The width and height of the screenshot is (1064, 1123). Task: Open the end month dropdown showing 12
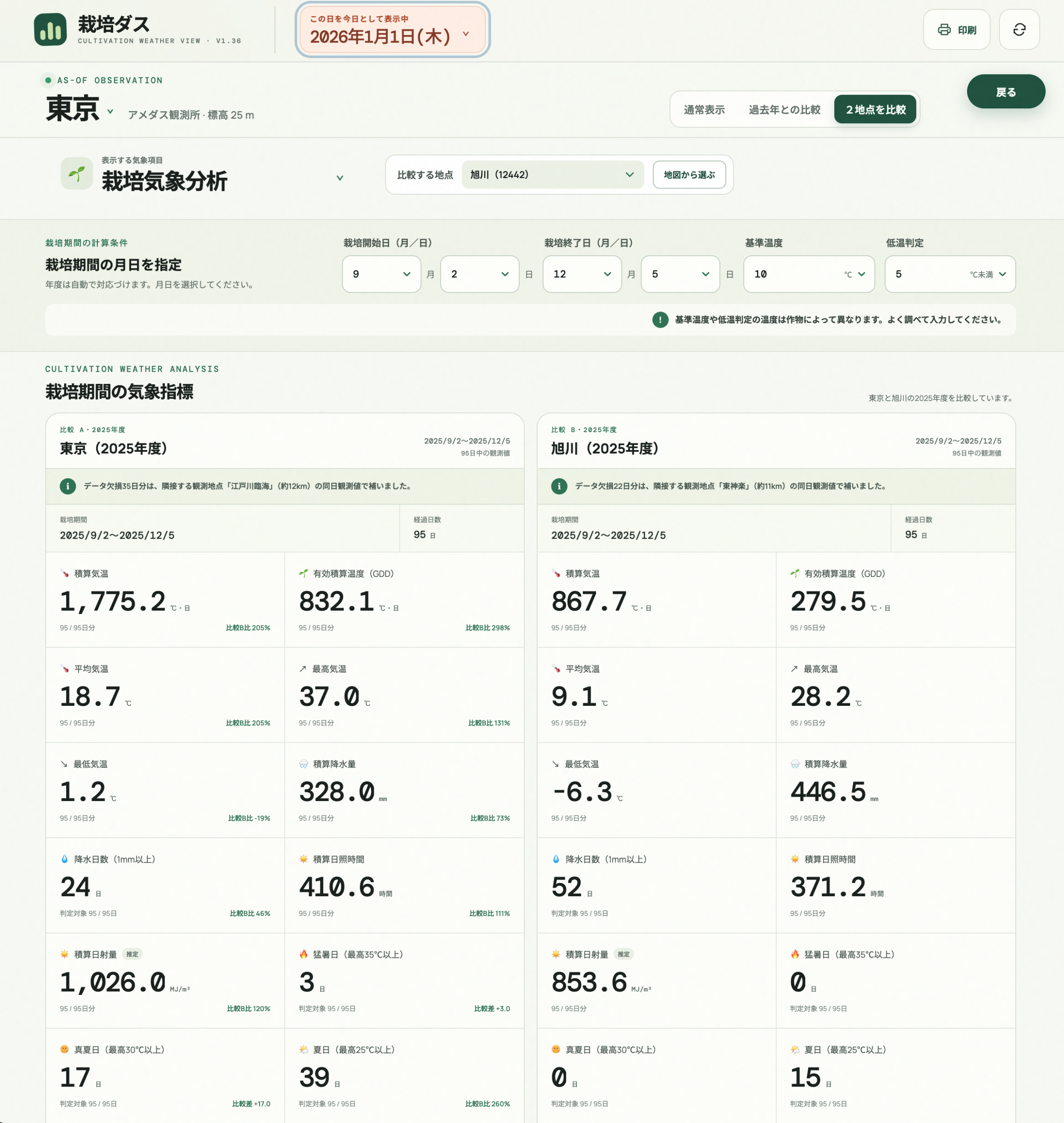tap(582, 274)
